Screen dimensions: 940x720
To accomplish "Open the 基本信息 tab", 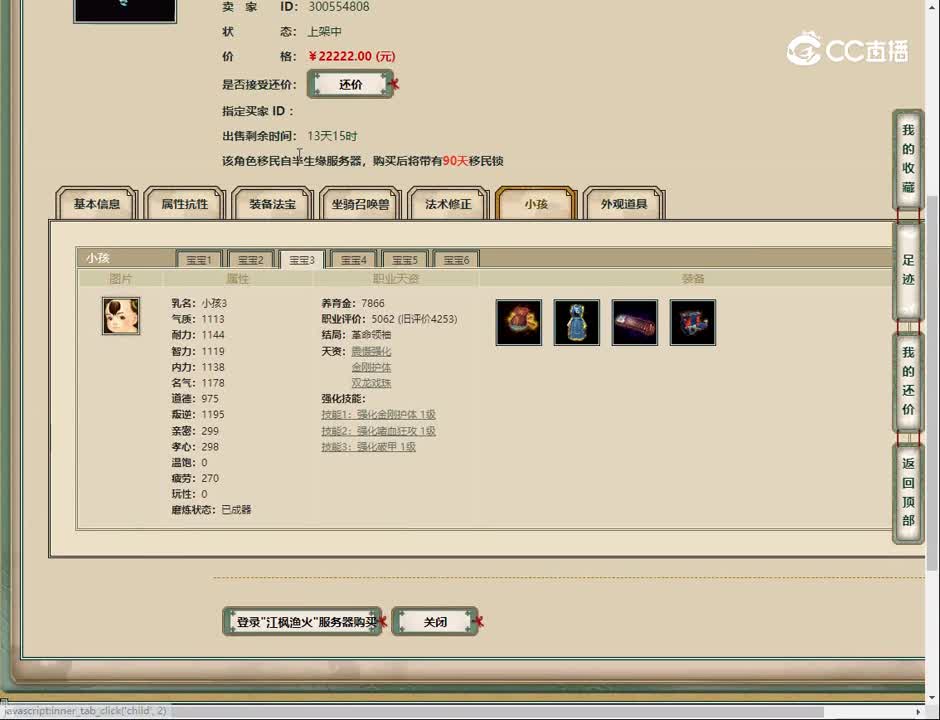I will [x=97, y=204].
